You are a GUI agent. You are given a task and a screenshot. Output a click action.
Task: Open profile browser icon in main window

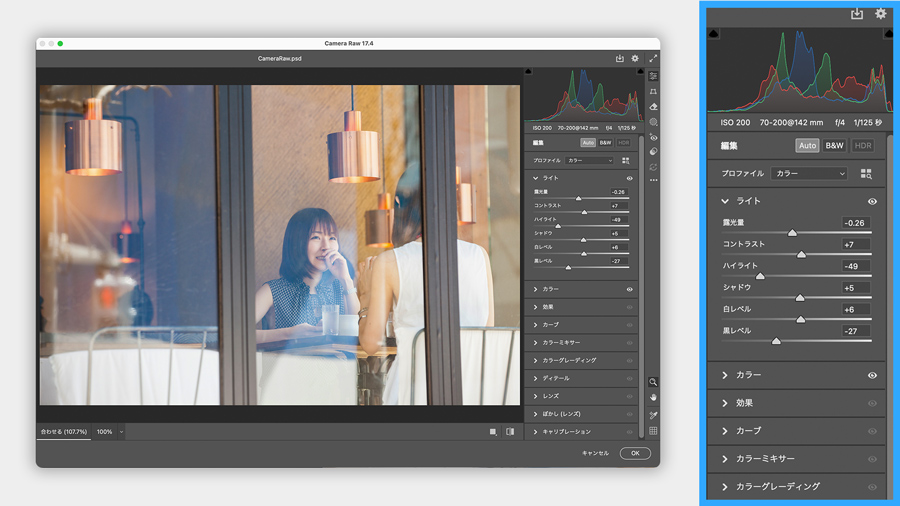click(626, 161)
